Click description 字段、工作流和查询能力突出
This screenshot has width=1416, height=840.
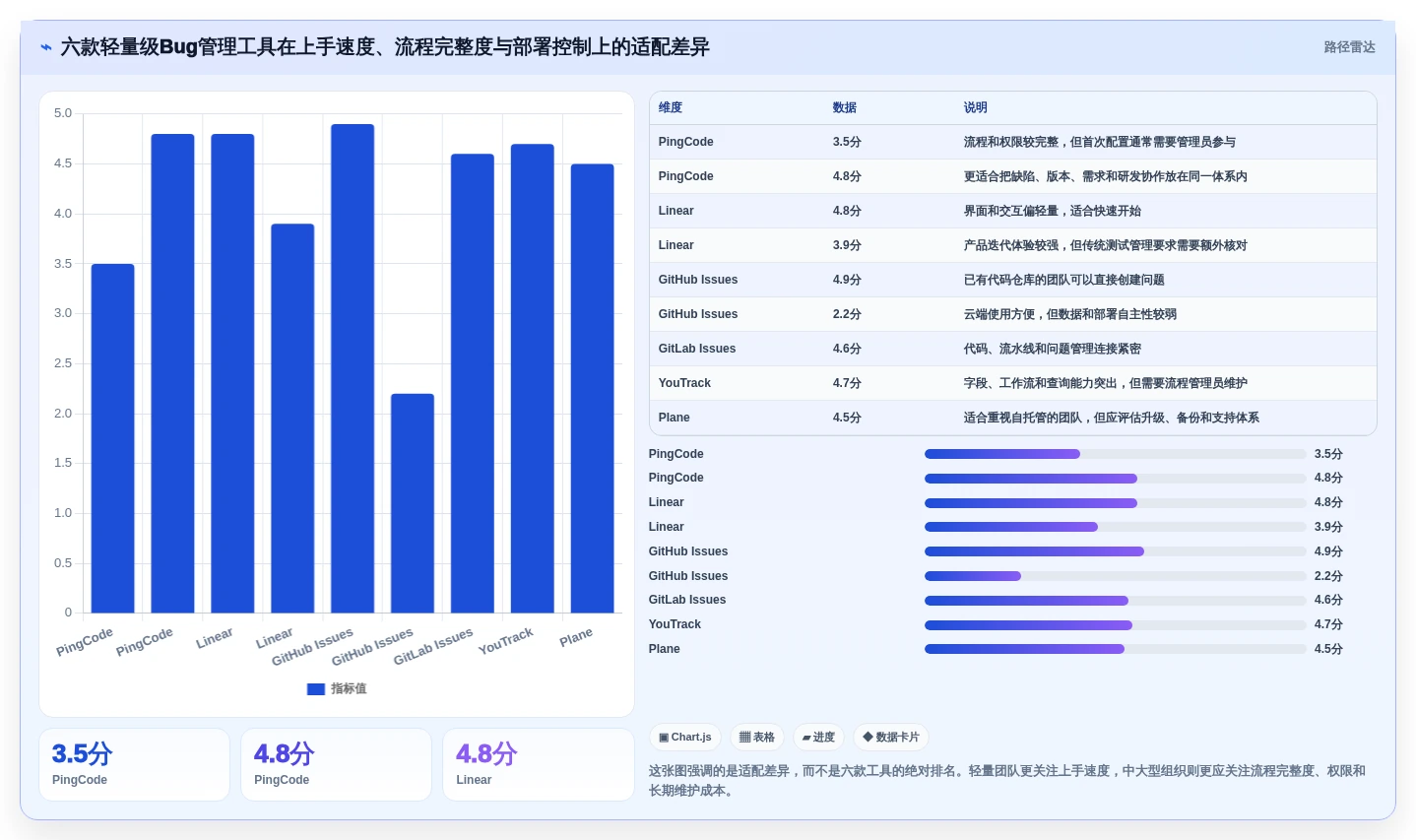[x=1106, y=383]
